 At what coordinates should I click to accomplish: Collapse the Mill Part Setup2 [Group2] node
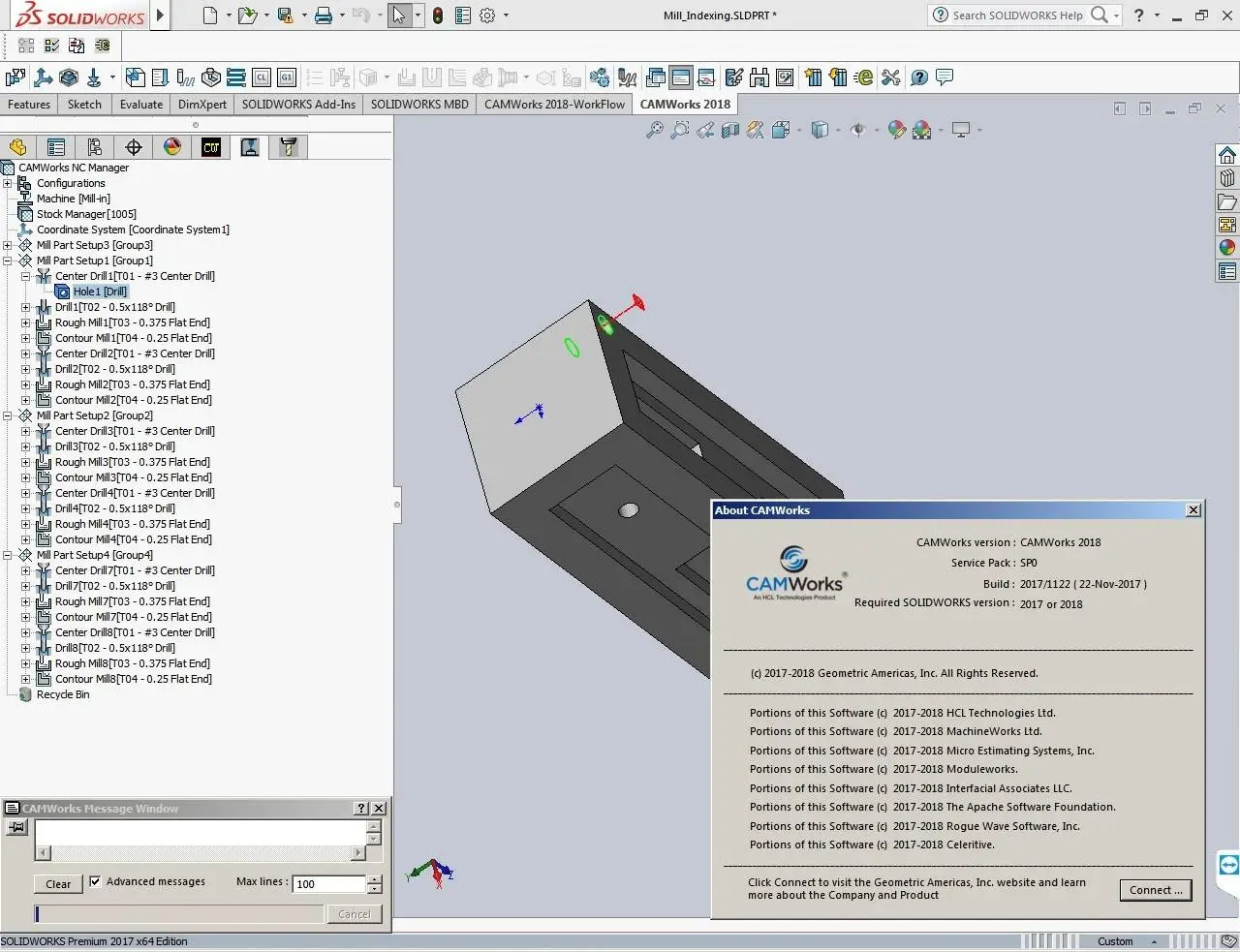click(x=8, y=415)
